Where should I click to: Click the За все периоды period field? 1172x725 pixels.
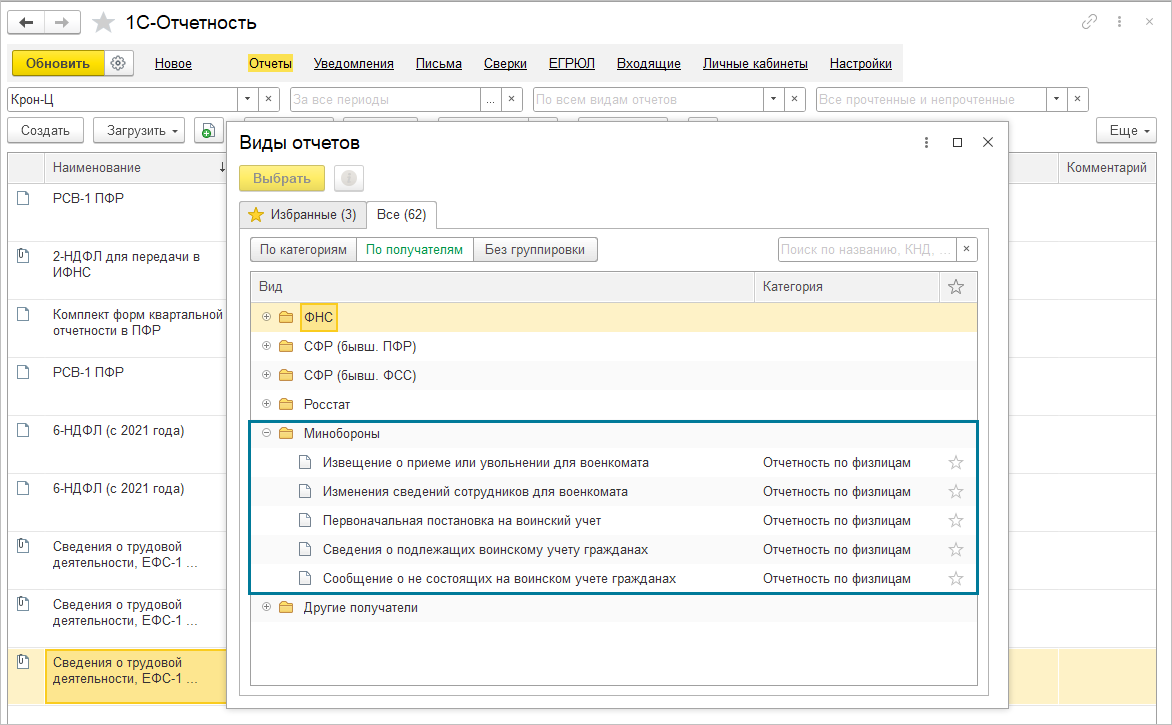(x=385, y=99)
